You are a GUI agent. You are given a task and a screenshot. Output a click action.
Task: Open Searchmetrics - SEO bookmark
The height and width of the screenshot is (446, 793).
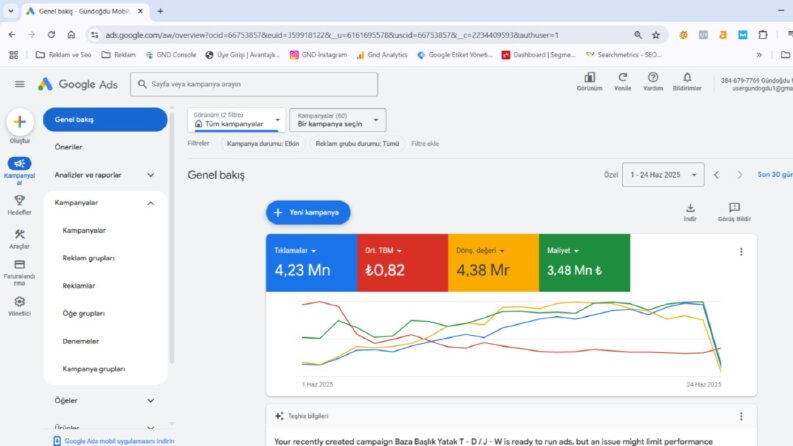(623, 55)
